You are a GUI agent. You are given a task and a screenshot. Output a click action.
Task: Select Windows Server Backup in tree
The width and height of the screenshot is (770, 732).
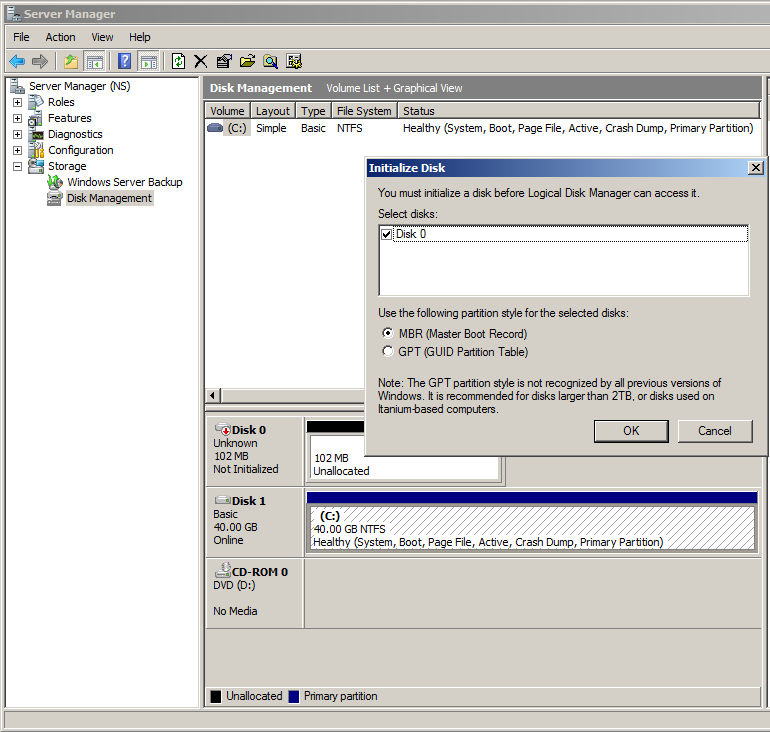click(124, 182)
